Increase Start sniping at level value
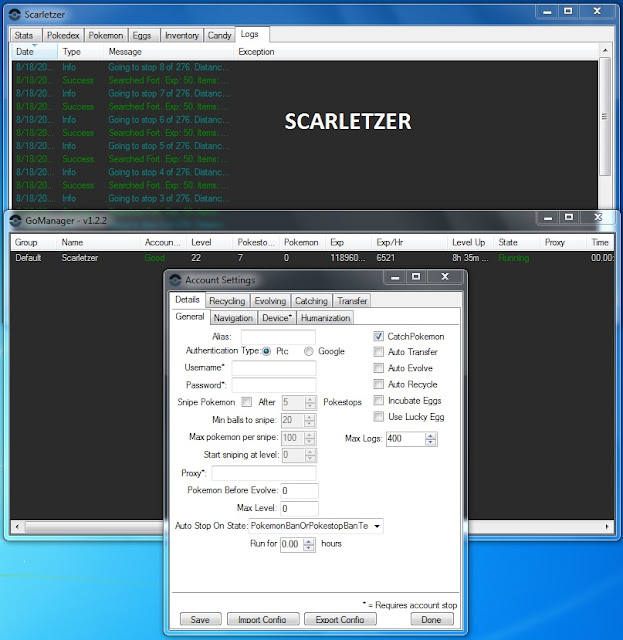The image size is (623, 640). [310, 452]
